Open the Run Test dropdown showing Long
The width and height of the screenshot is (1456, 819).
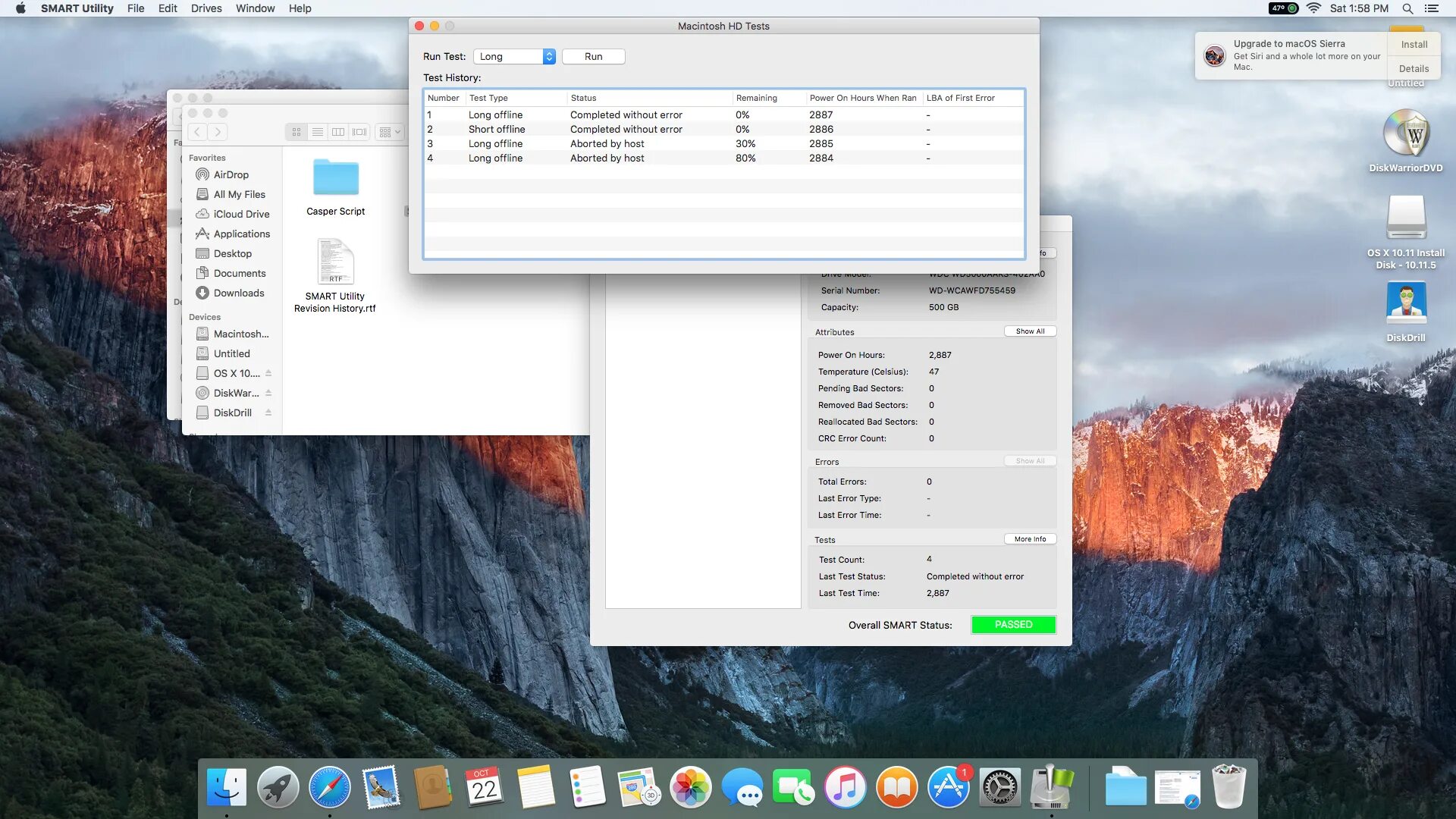click(514, 56)
